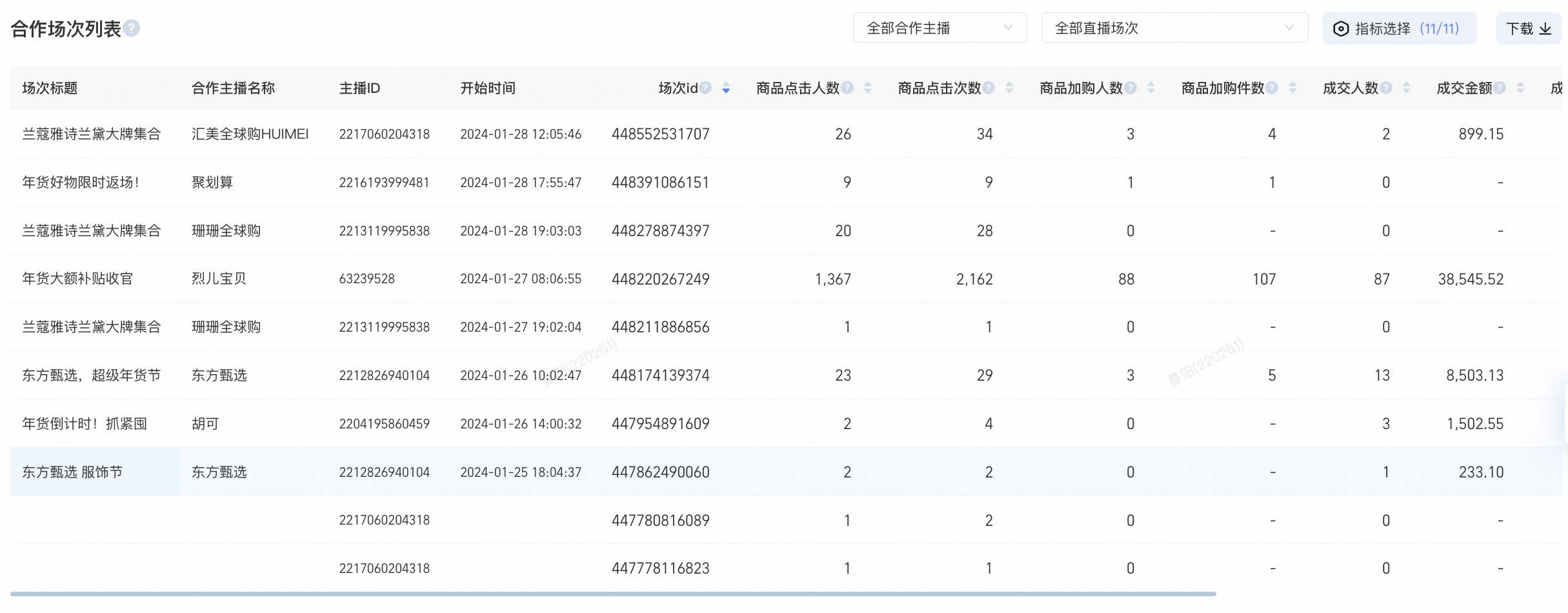1568x613 pixels.
Task: Click start time 2024-01-26 14:00:32
Action: [521, 424]
